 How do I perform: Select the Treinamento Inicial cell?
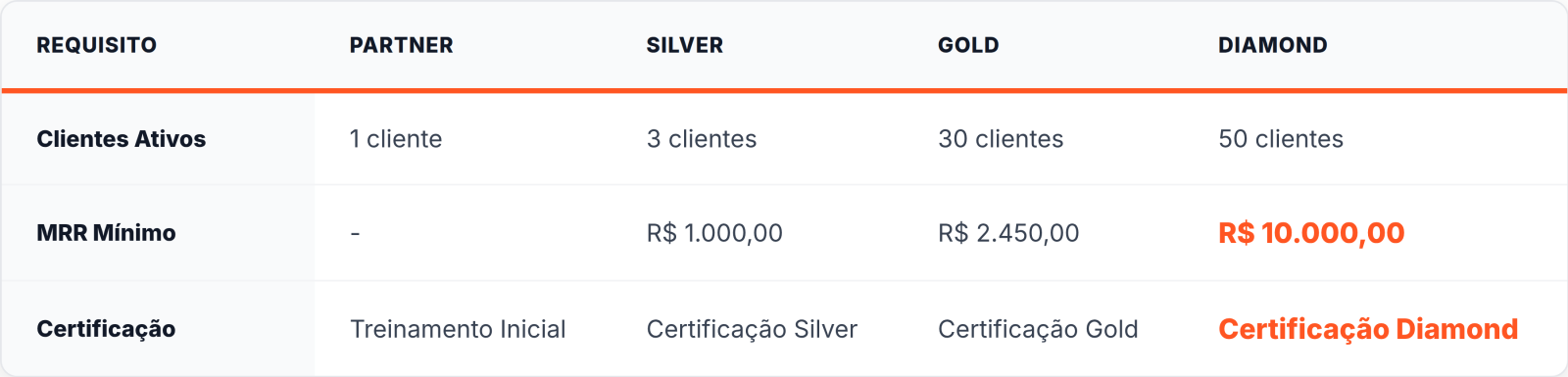[x=458, y=329]
